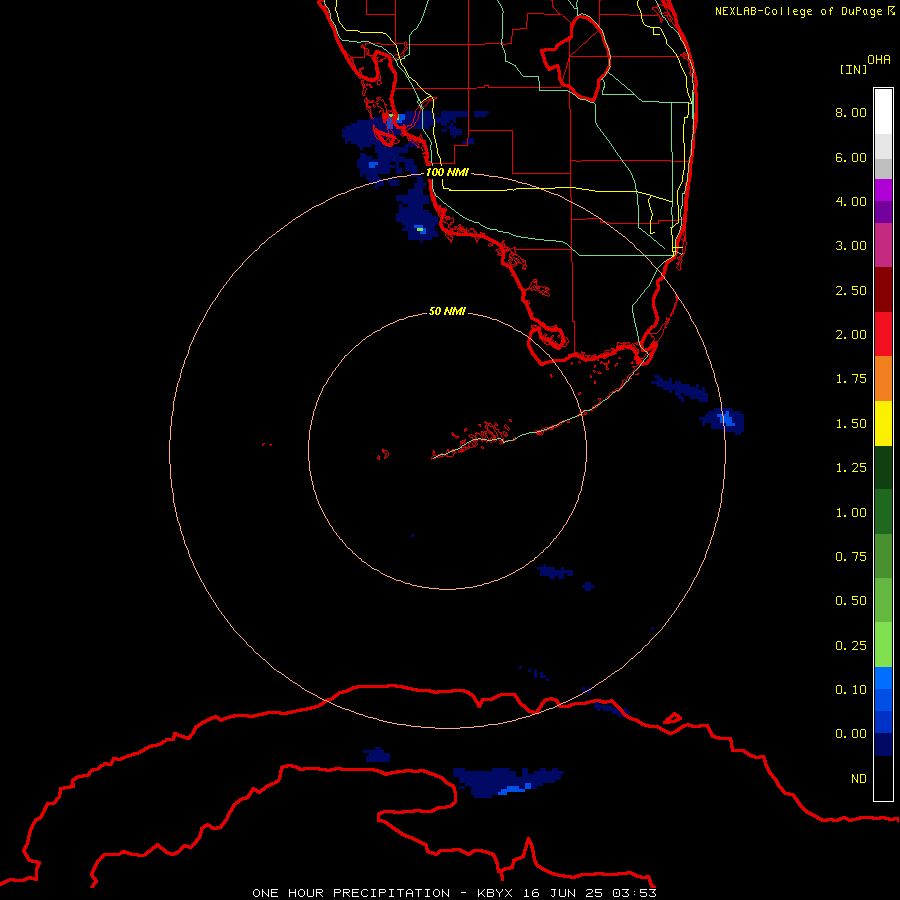
Task: Click the 4.00 legend value
Action: [851, 201]
